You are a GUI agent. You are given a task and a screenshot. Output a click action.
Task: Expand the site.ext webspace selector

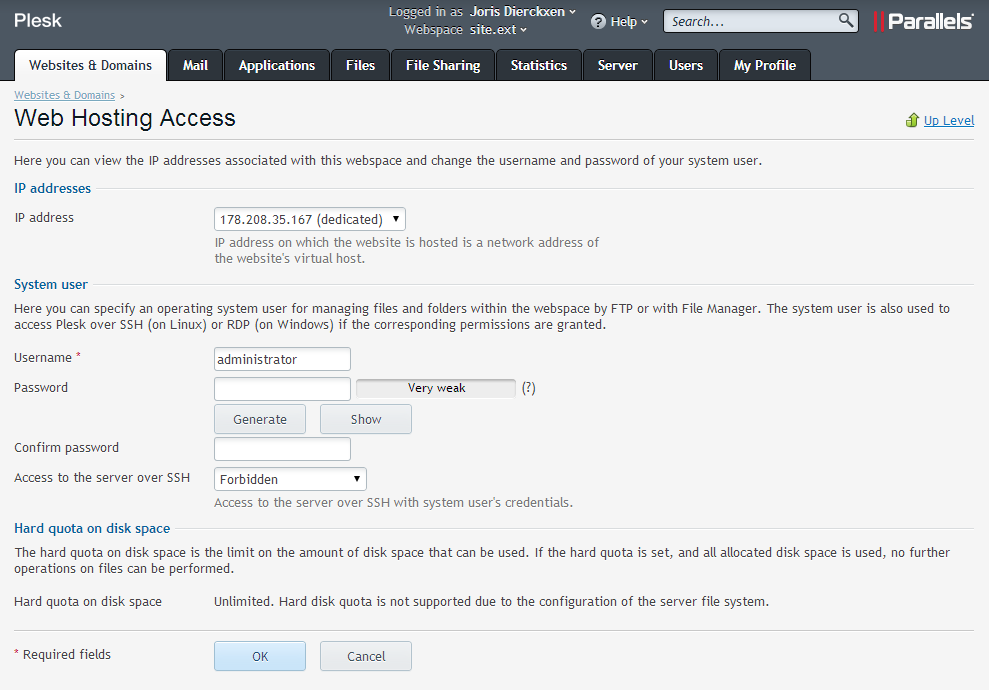coord(498,30)
